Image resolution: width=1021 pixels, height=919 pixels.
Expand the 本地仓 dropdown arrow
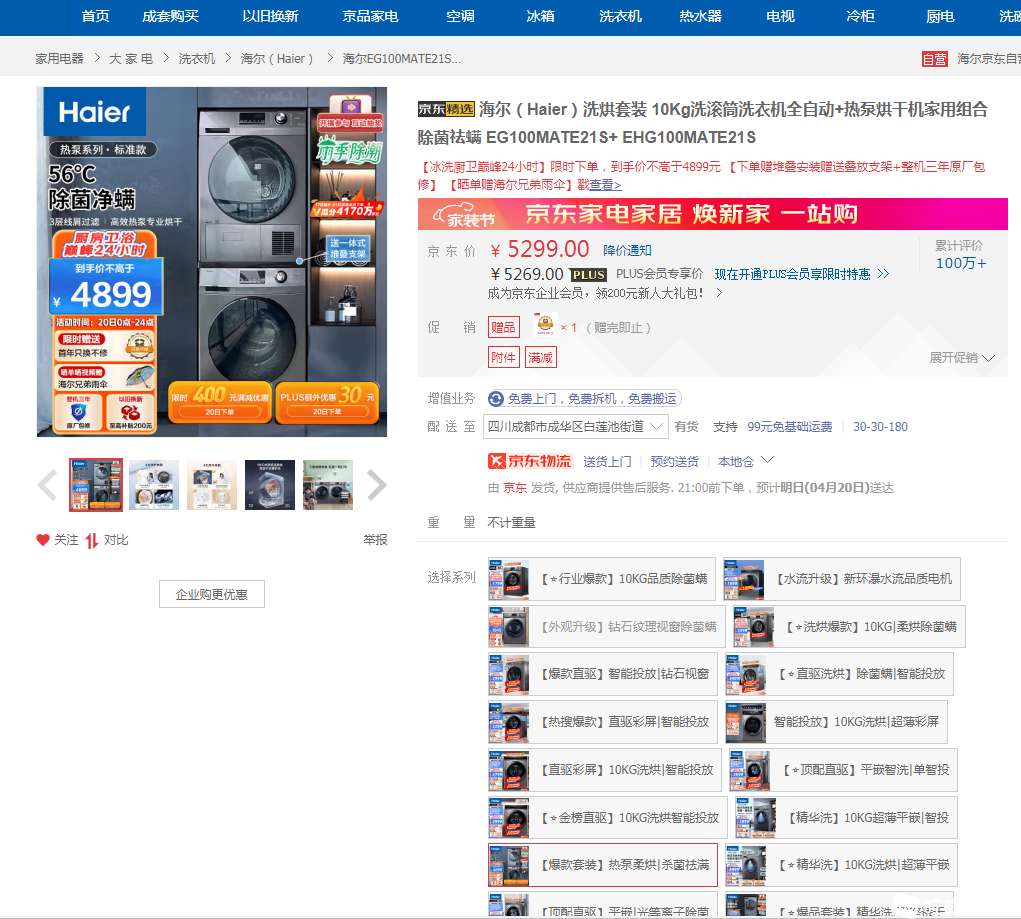(768, 460)
